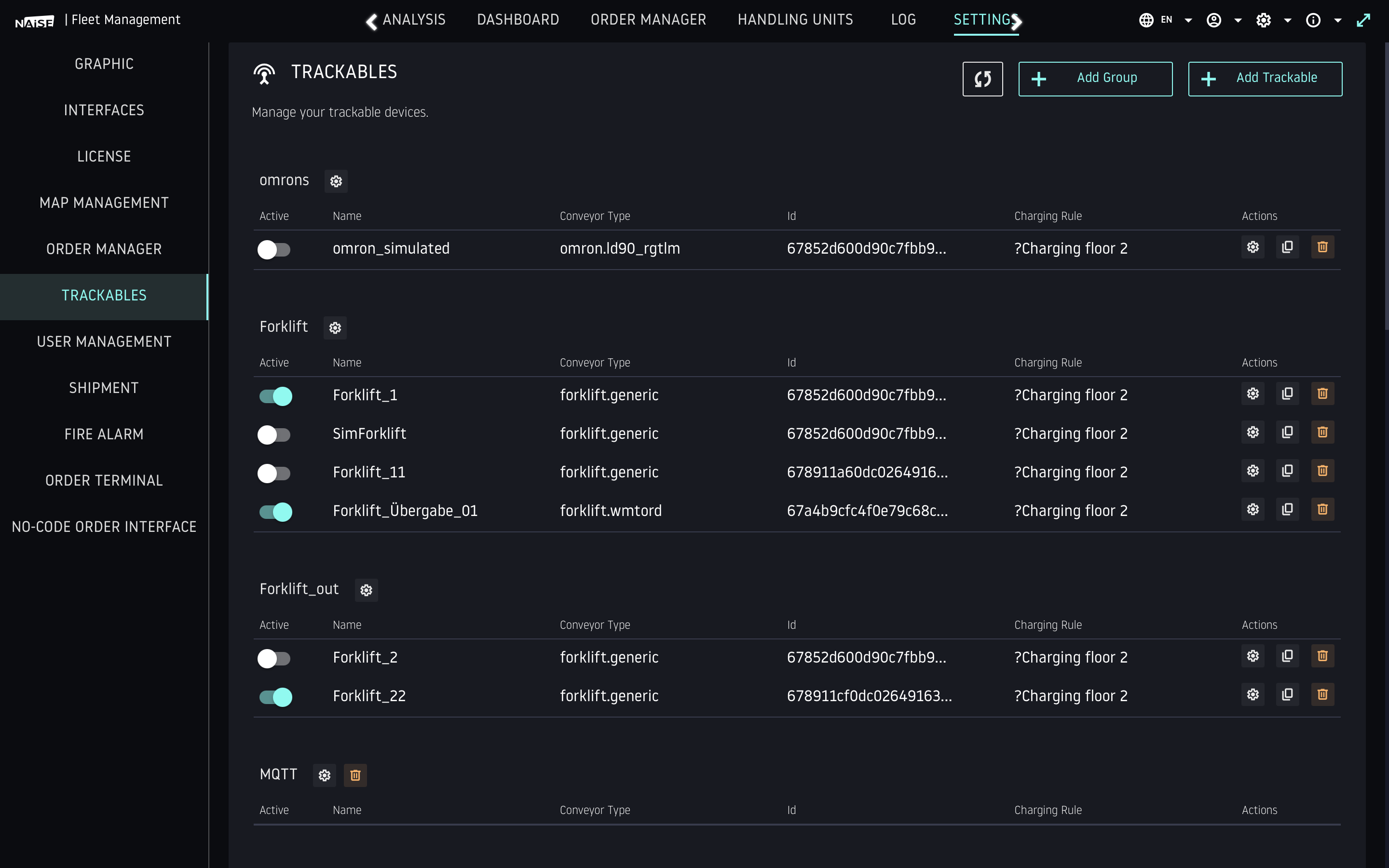
Task: Open settings gear for omrons group
Action: (x=336, y=181)
